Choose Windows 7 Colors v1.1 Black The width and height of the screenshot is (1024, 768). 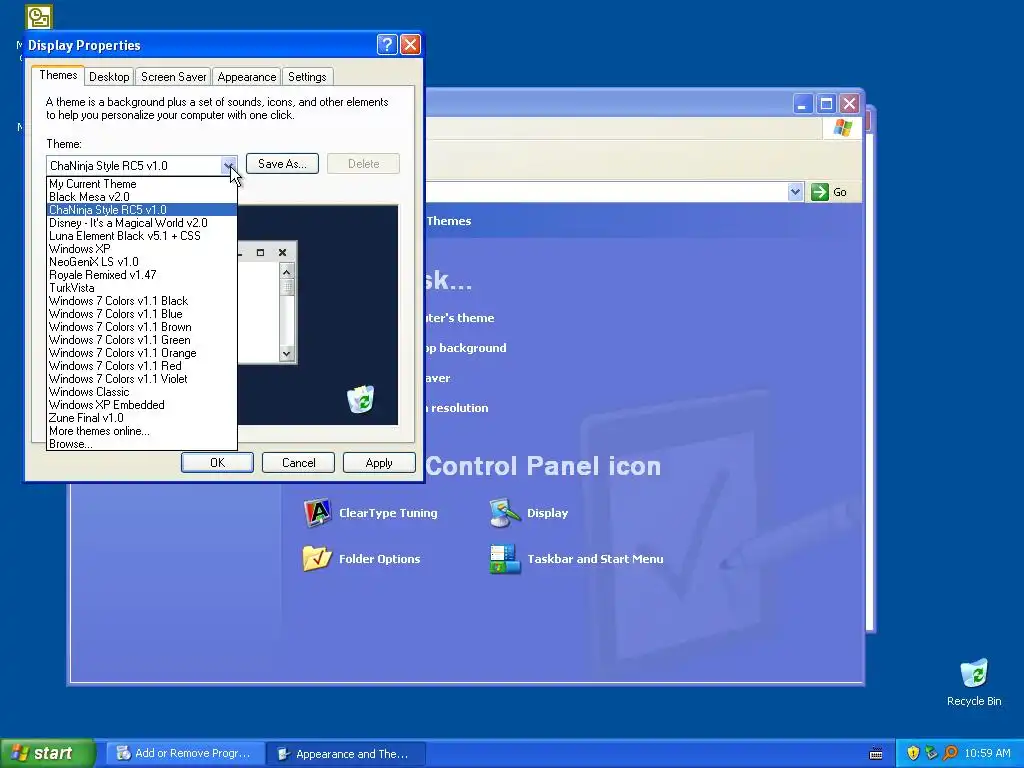[x=142, y=301]
